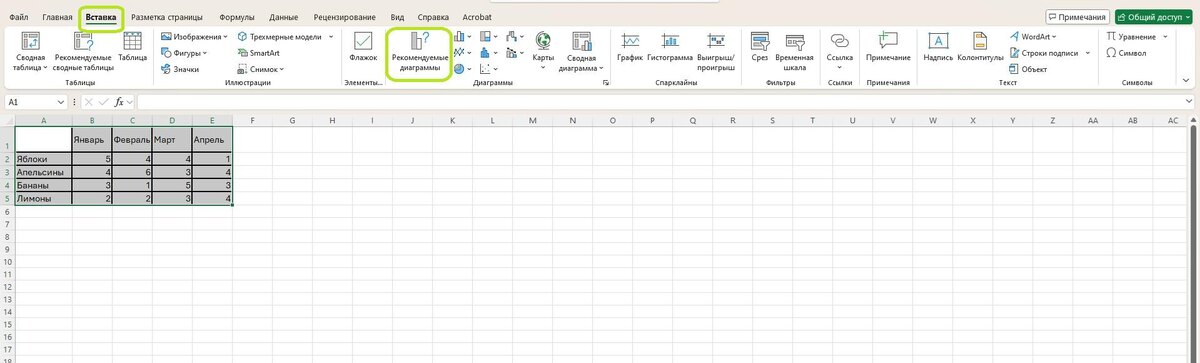Switch to the Рецензирование tab
The image size is (1200, 363).
(x=345, y=17)
